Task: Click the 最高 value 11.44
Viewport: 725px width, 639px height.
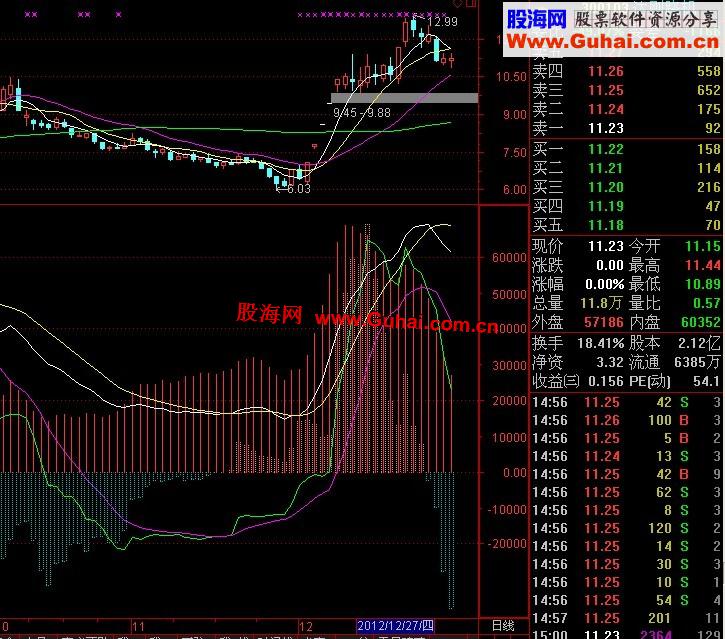Action: (x=702, y=265)
